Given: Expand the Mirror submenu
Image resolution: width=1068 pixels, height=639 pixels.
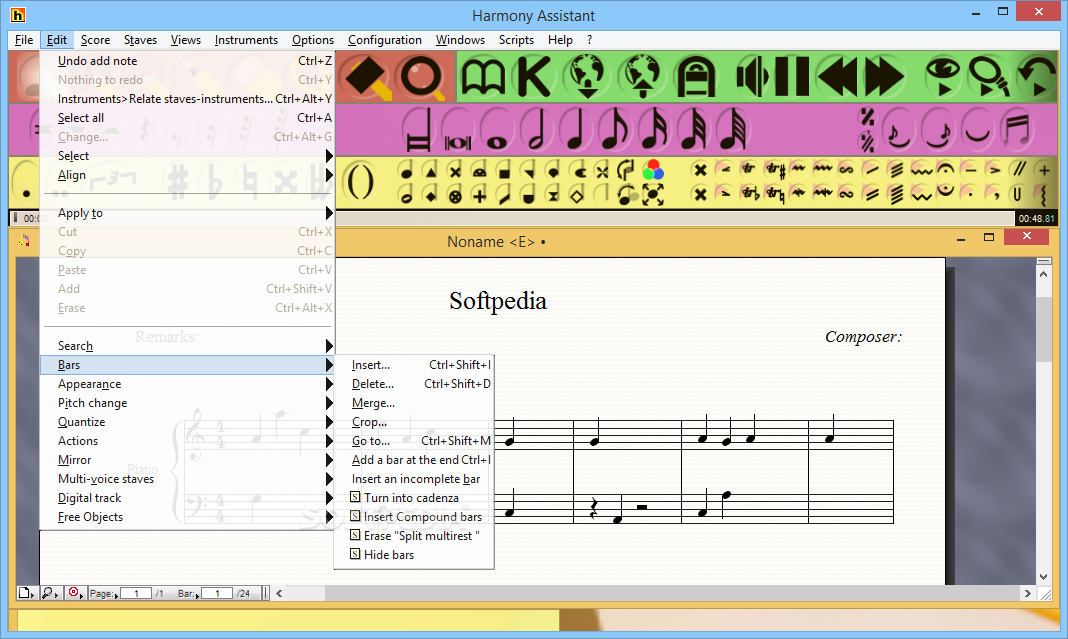Looking at the screenshot, I should [x=187, y=461].
